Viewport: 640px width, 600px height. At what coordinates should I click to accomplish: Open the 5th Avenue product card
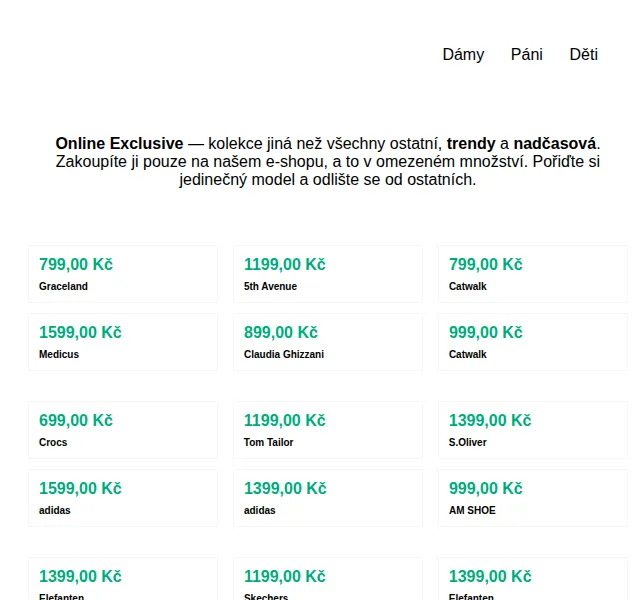click(x=328, y=274)
